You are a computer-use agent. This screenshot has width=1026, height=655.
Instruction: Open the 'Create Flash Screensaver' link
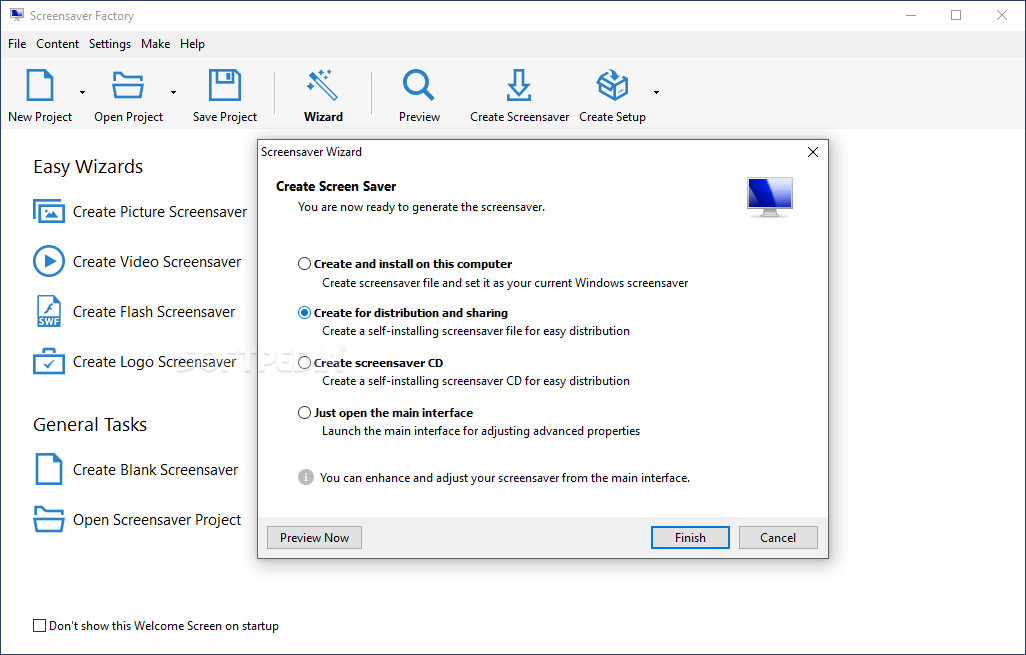pos(154,311)
